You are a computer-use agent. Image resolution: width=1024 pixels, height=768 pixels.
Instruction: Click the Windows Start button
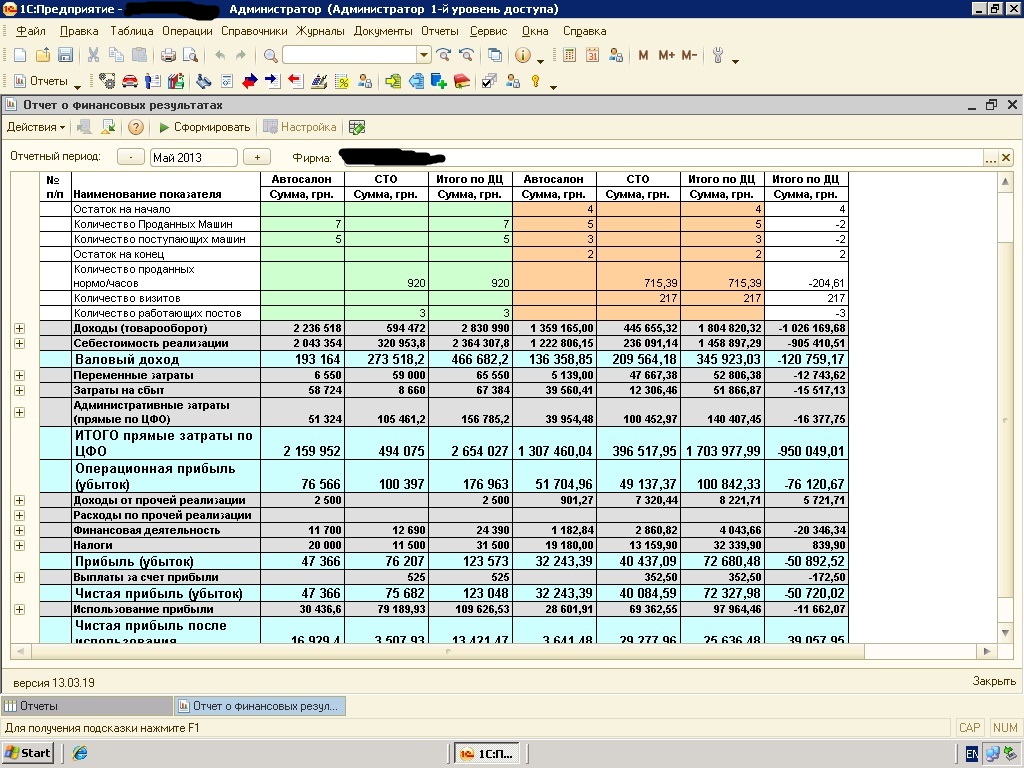pyautogui.click(x=28, y=753)
